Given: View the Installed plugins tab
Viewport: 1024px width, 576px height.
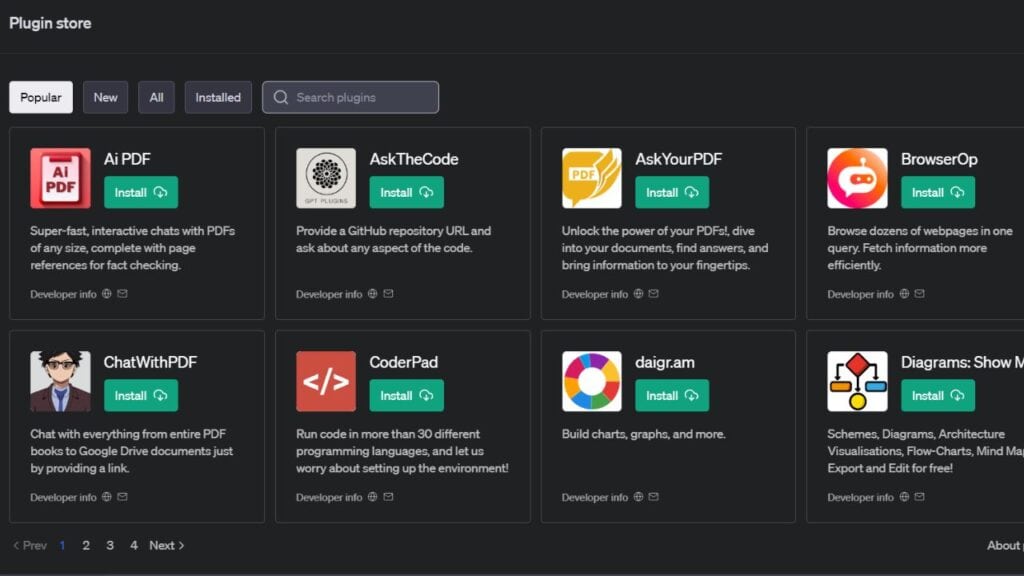Looking at the screenshot, I should pyautogui.click(x=218, y=97).
